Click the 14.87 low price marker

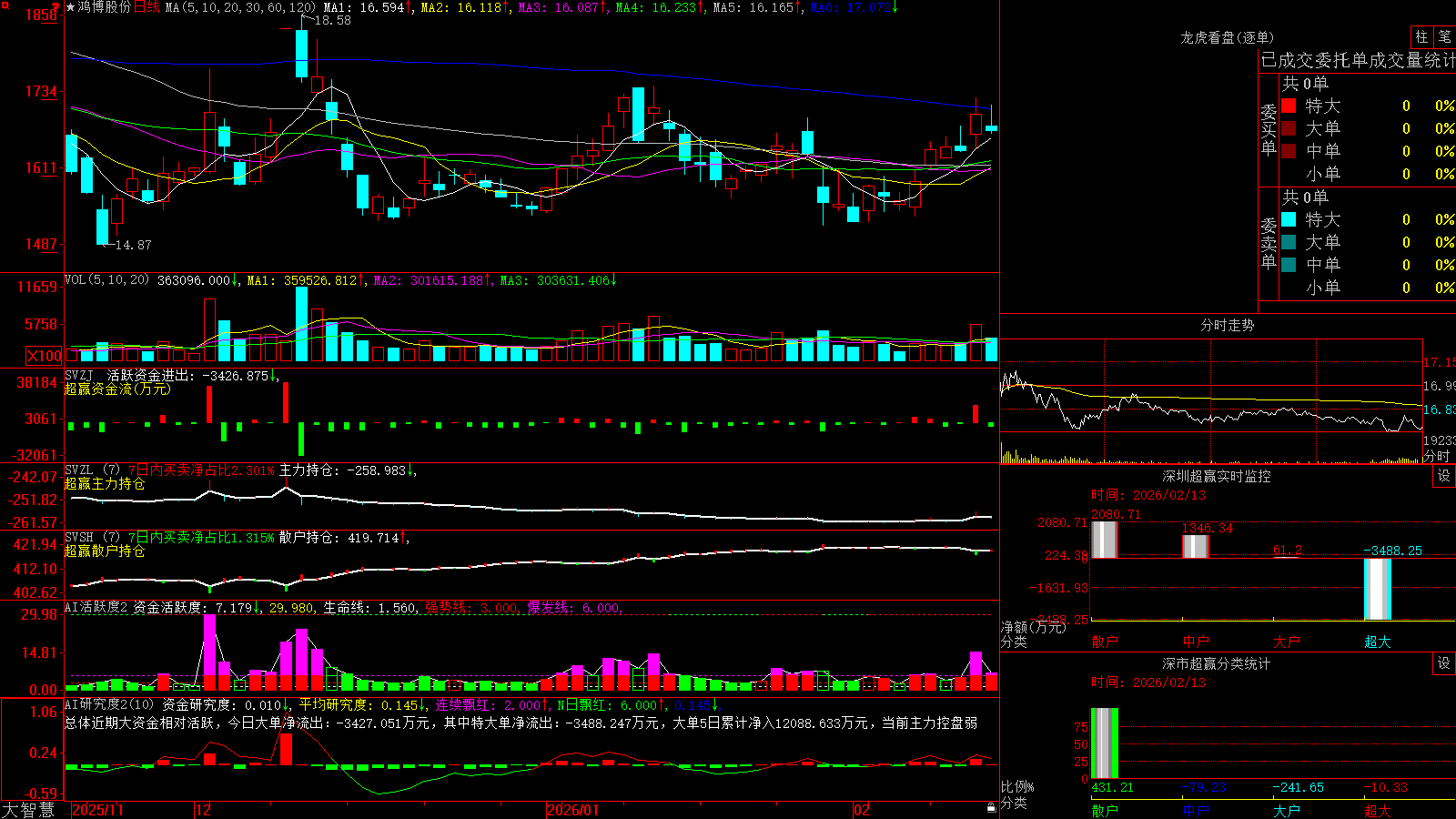(x=134, y=245)
